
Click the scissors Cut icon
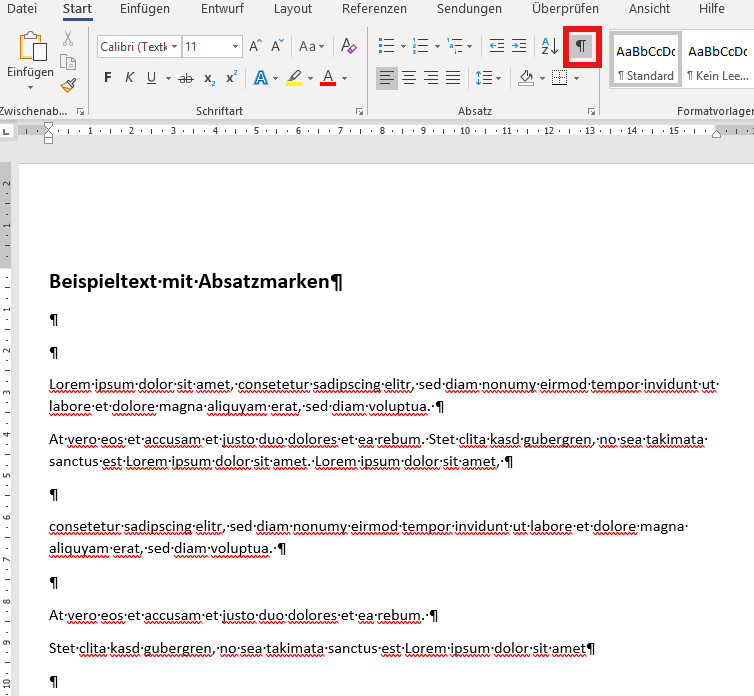pyautogui.click(x=68, y=39)
